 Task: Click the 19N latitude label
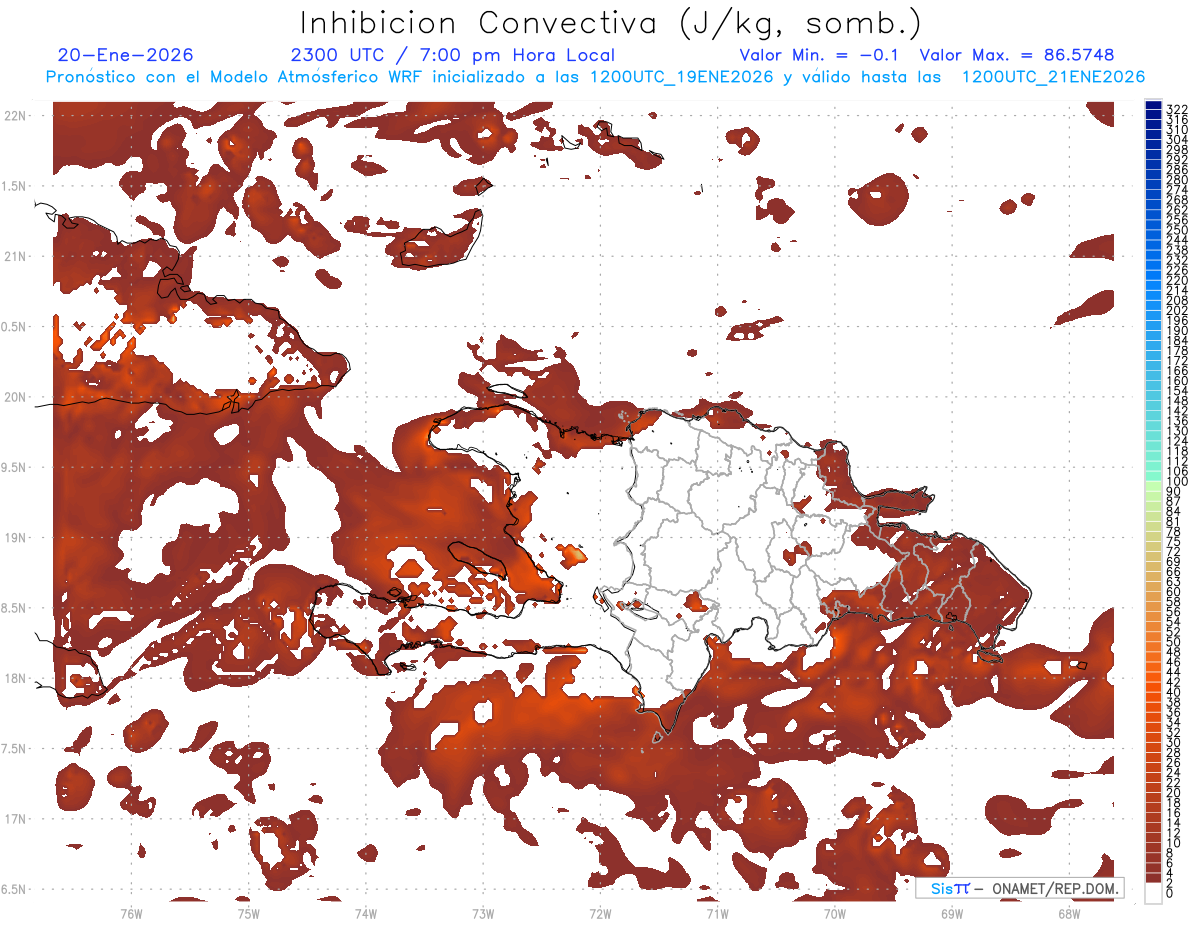[15, 537]
